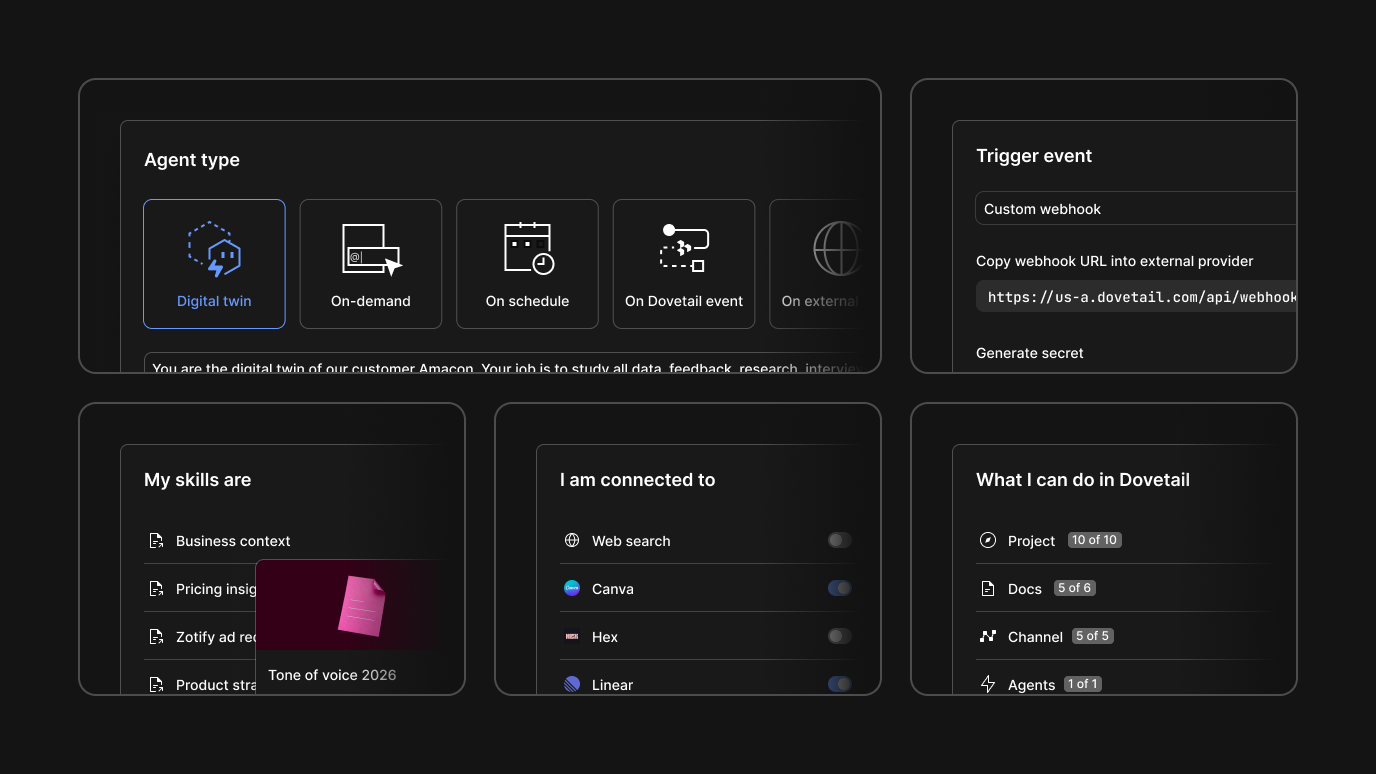Click the workflow icon above On Dovetail event
Viewport: 1376px width, 774px height.
coord(684,248)
